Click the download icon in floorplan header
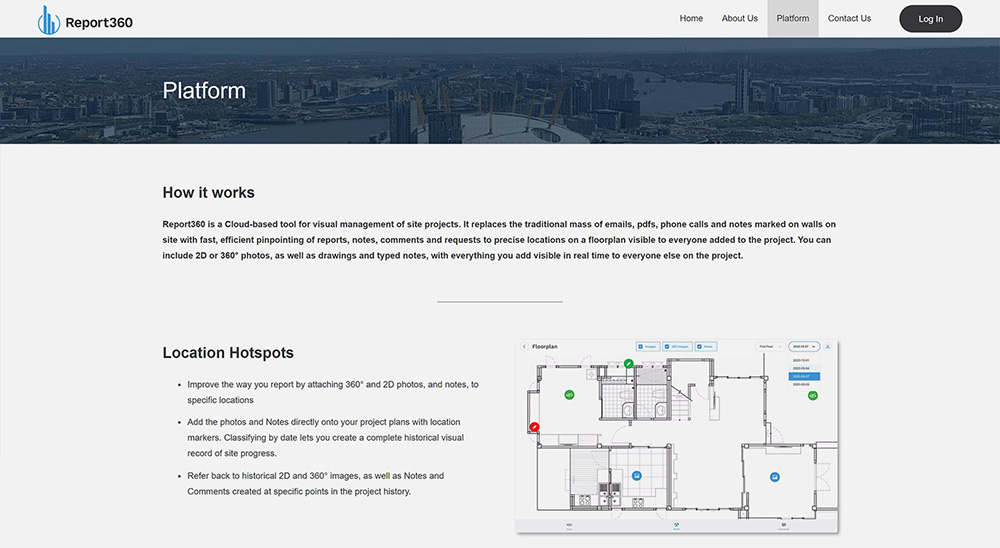Image resolution: width=1000 pixels, height=548 pixels. (x=828, y=346)
